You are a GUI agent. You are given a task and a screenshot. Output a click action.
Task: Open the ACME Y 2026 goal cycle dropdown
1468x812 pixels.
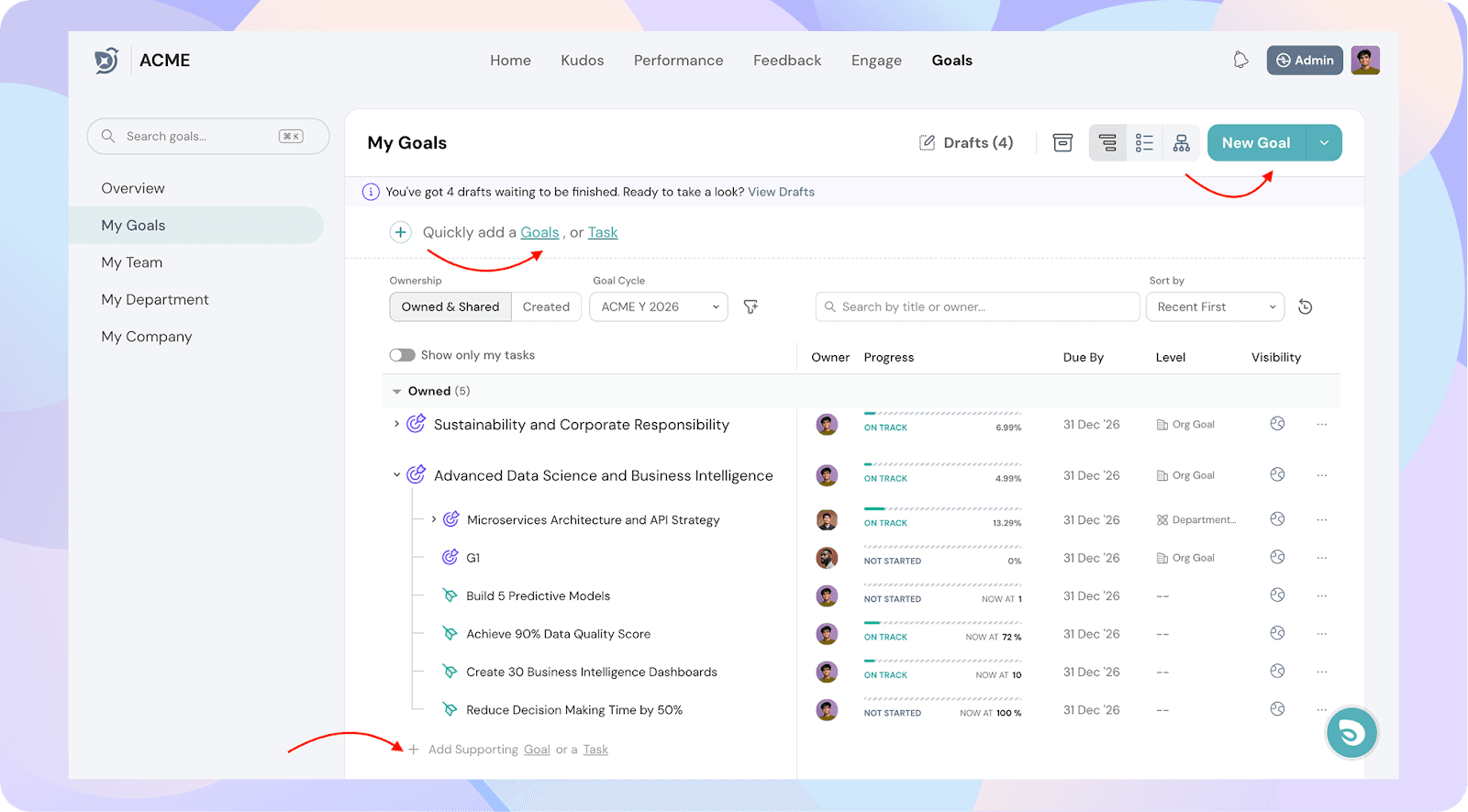658,307
